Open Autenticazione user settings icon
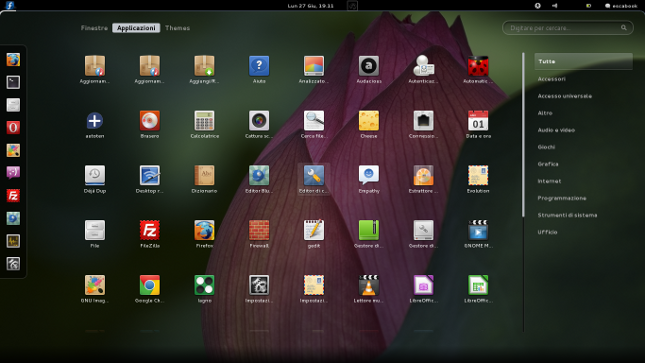Viewport: 645px width, 363px height. [423, 66]
